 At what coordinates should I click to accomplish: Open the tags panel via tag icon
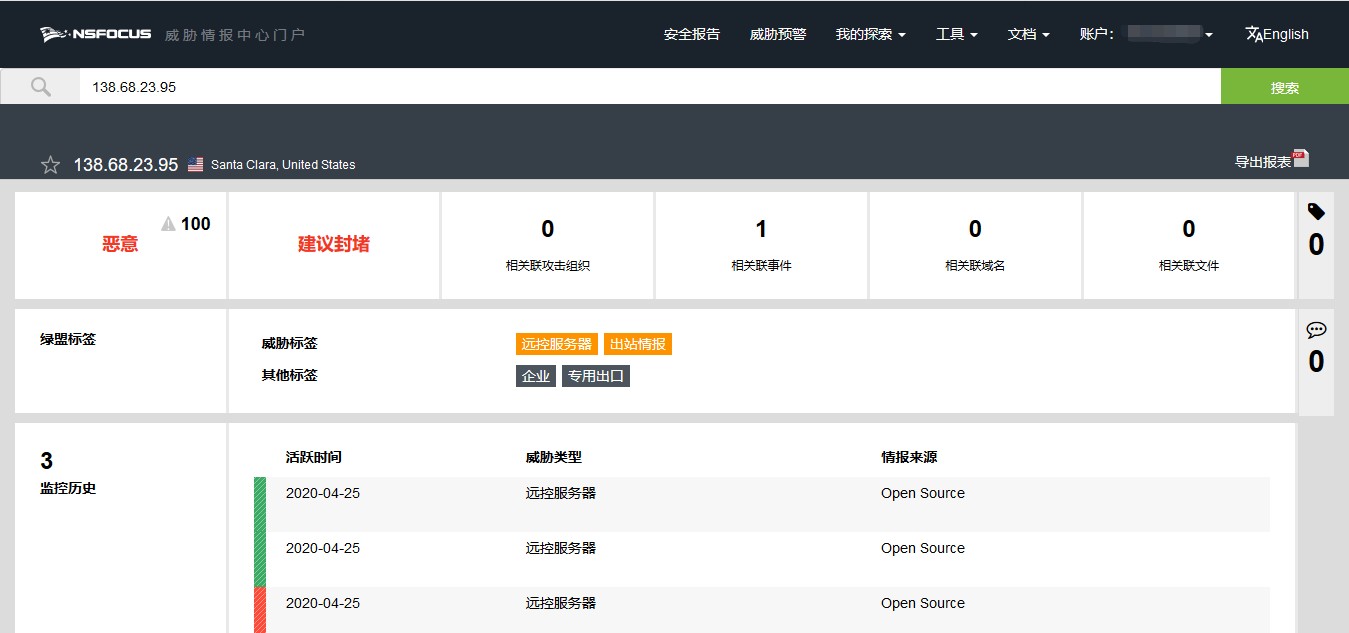tap(1316, 211)
